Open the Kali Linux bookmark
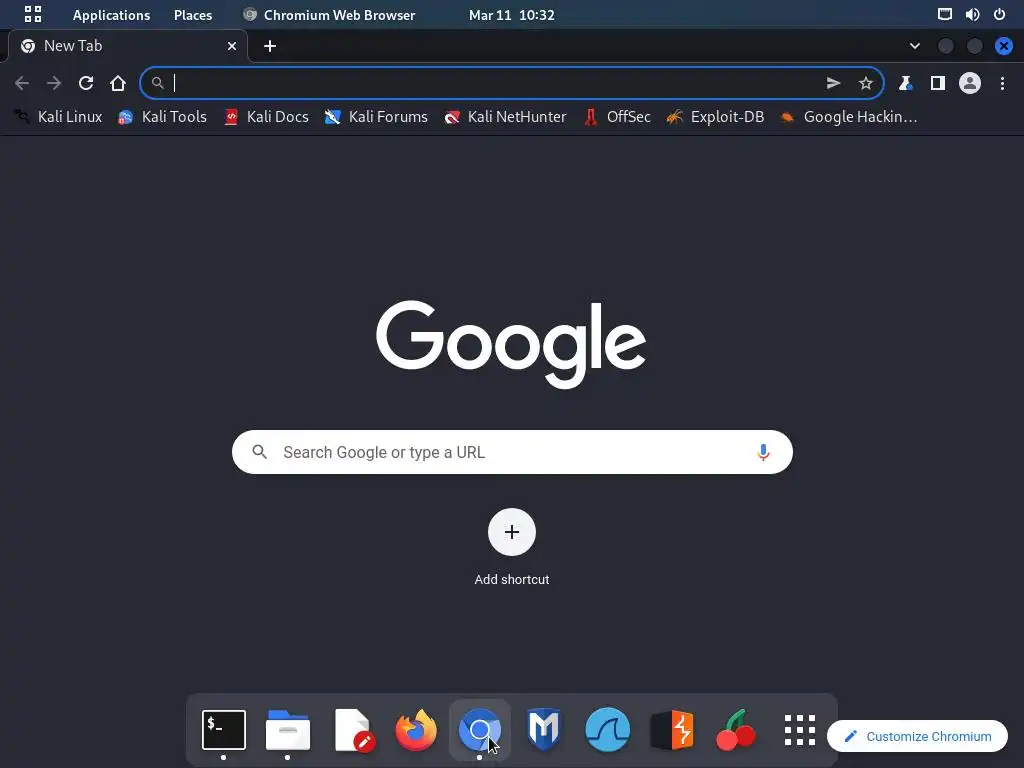1024x768 pixels. click(x=59, y=117)
